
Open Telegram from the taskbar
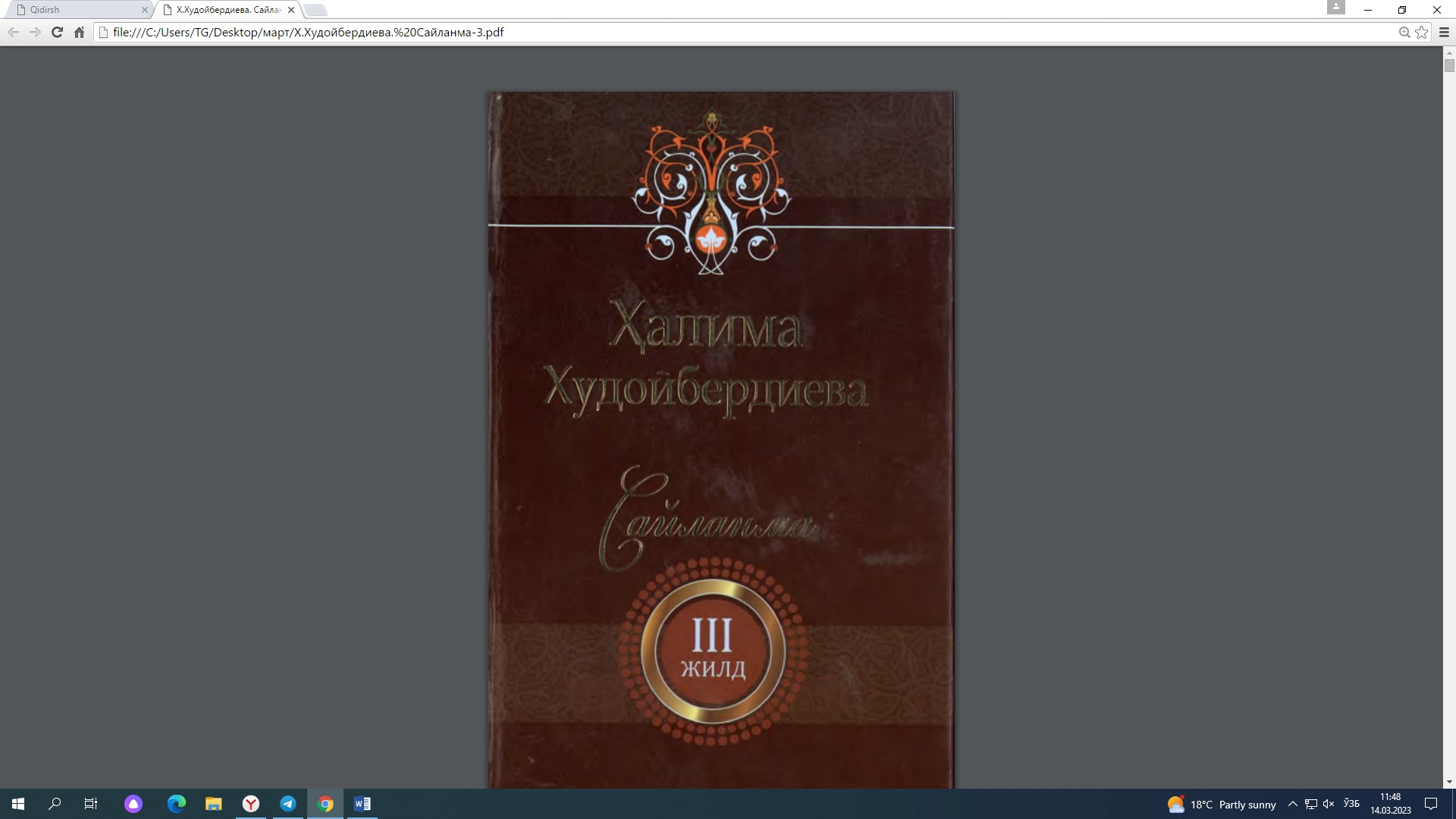click(x=288, y=804)
